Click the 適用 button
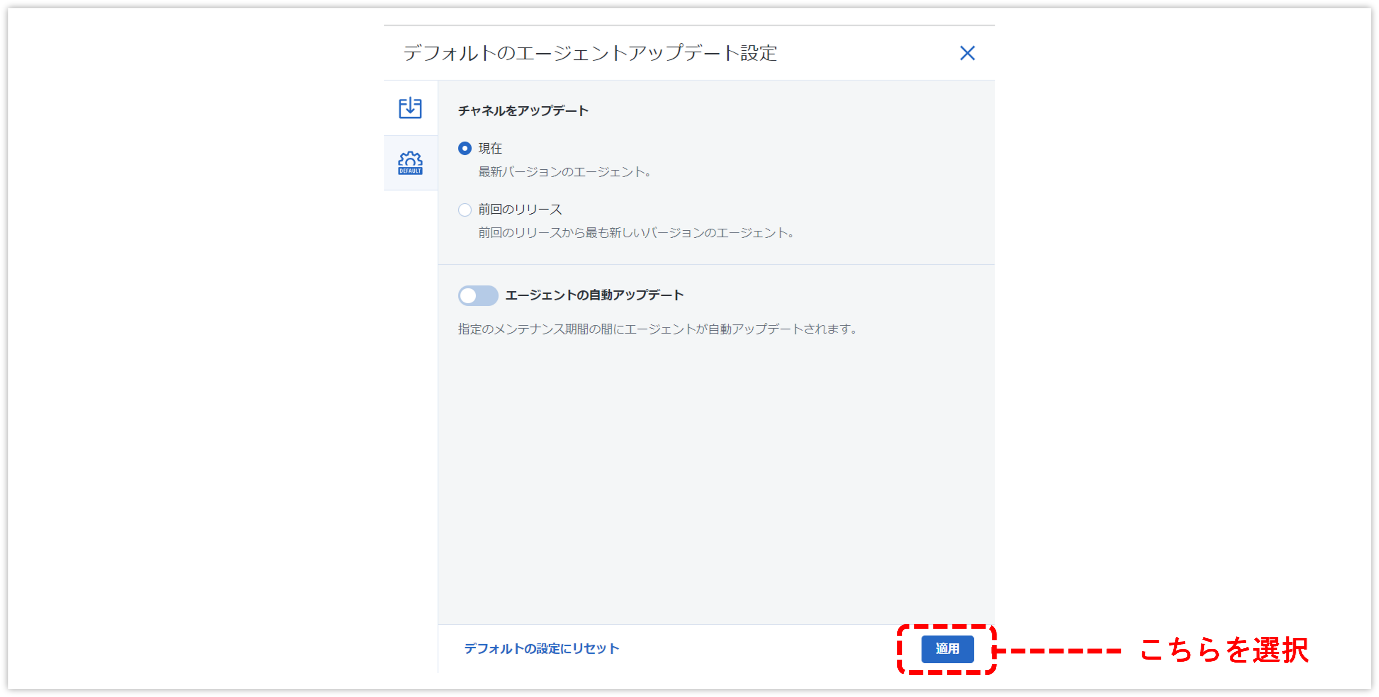The width and height of the screenshot is (1379, 697). click(x=947, y=649)
